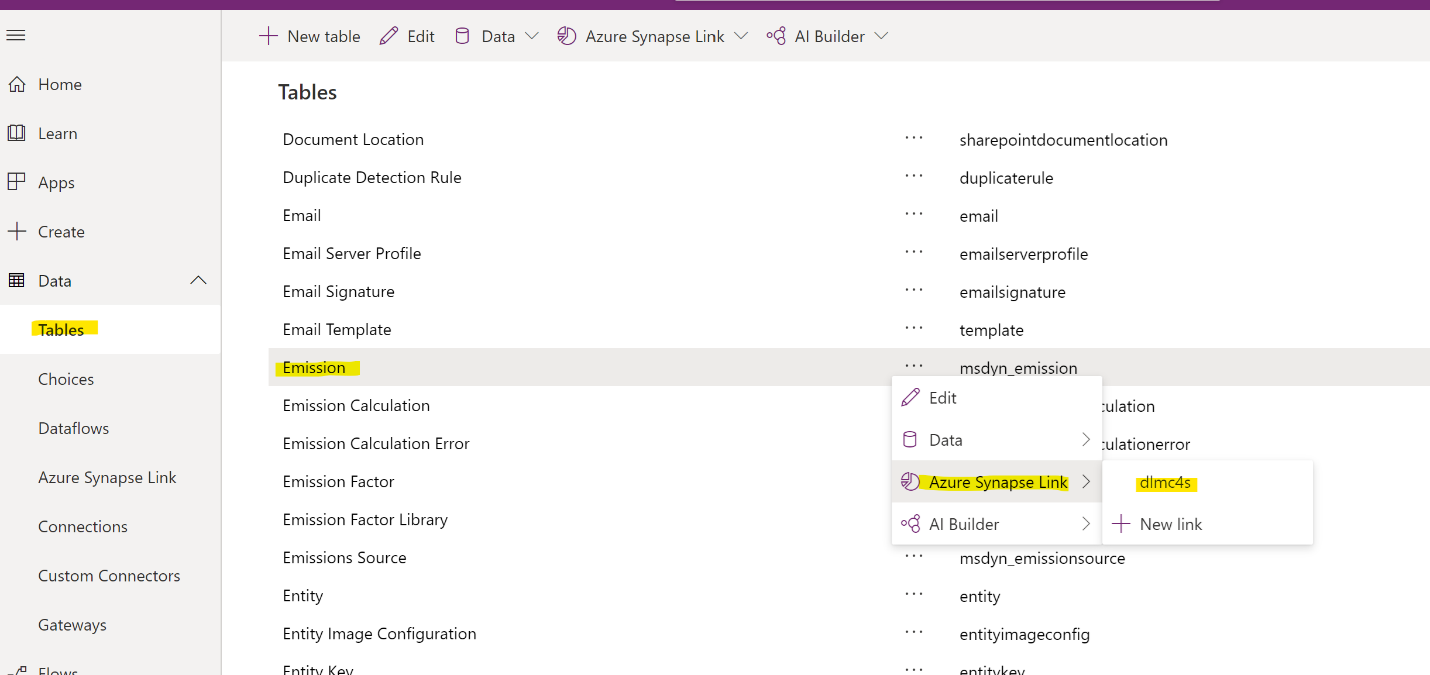Click the Azure Synapse Link toolbar icon
The width and height of the screenshot is (1430, 675).
567,36
